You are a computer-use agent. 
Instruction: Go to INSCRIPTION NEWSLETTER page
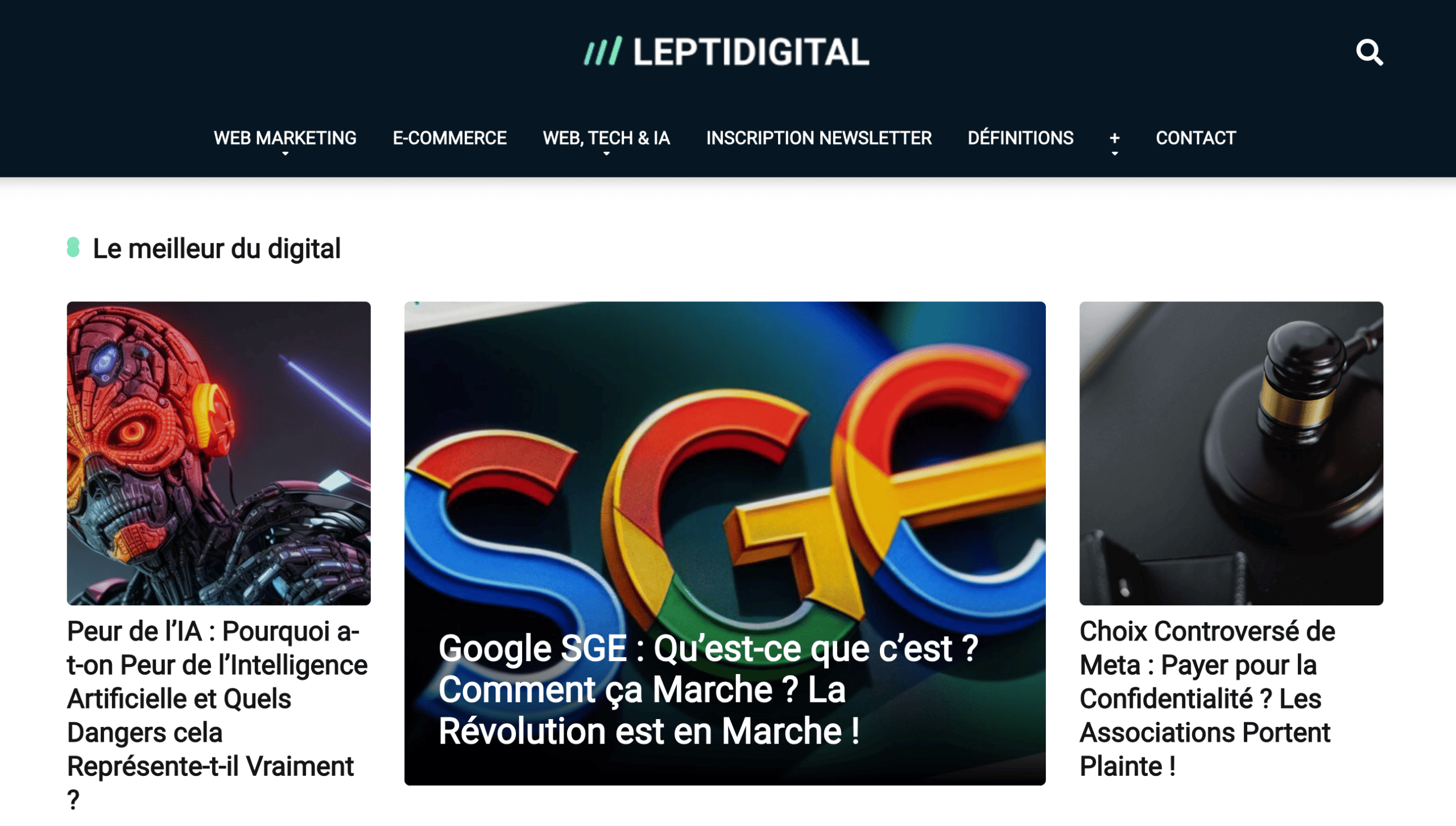click(818, 138)
